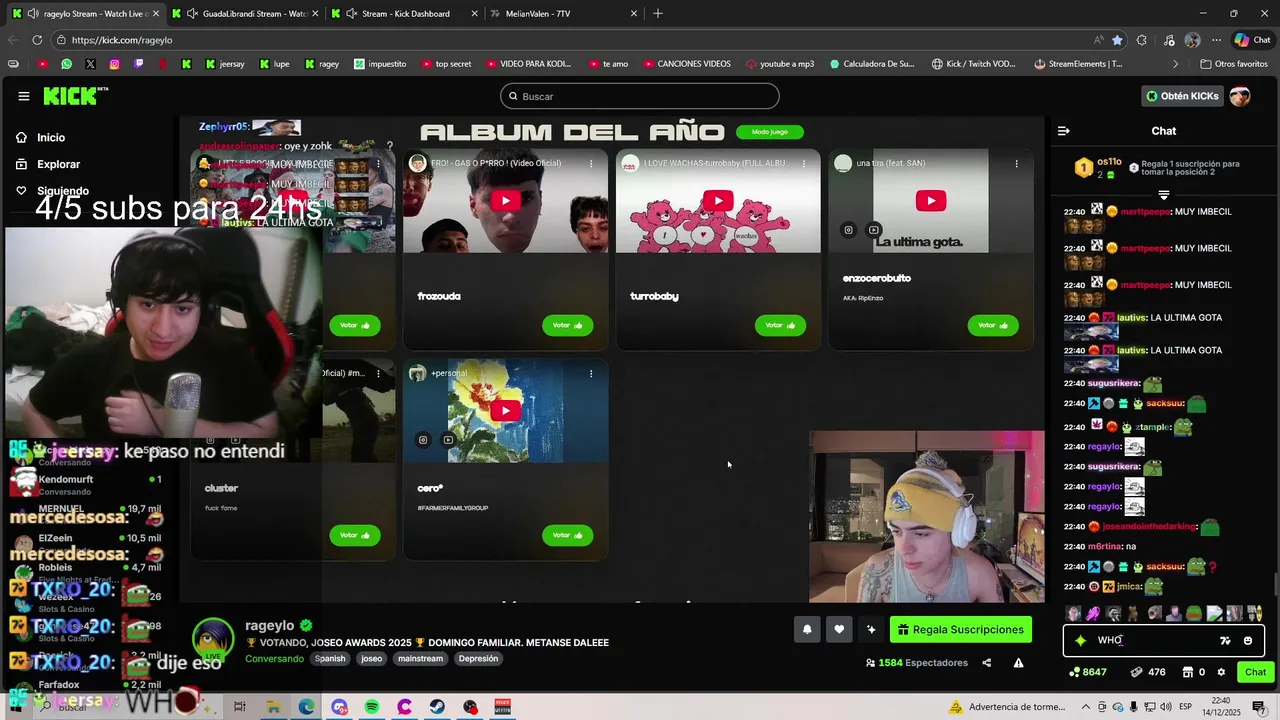Screen dimensions: 1280x720
Task: Click the video icon on cero° card
Action: (x=448, y=440)
